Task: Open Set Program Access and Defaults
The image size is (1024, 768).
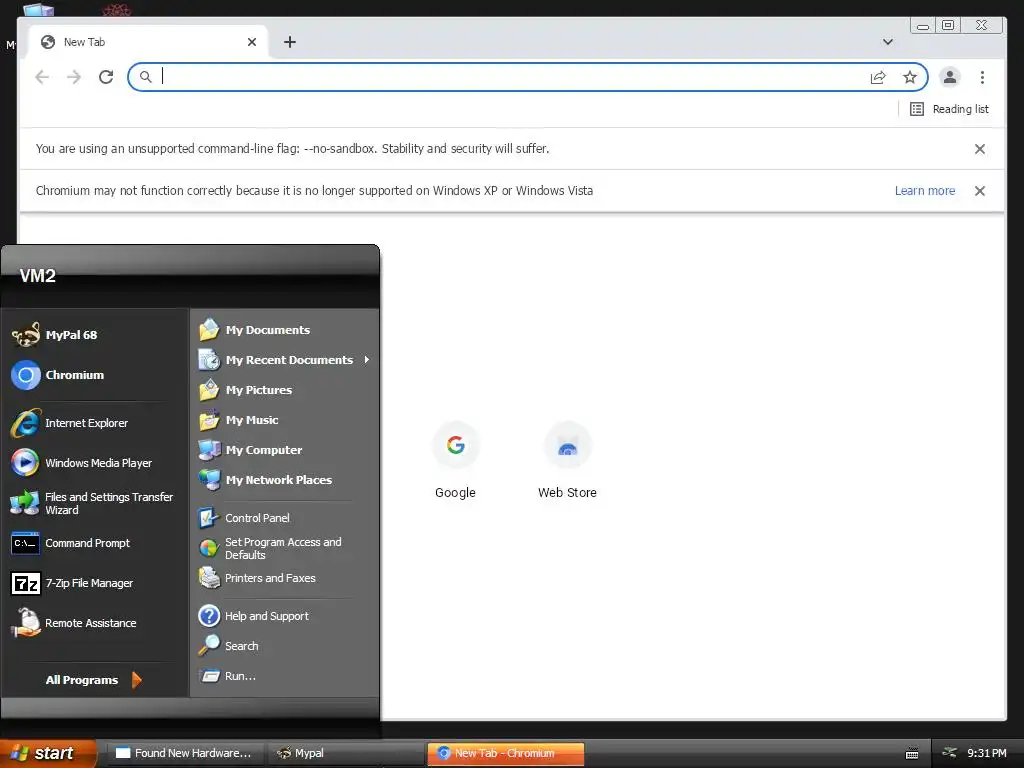Action: point(271,549)
